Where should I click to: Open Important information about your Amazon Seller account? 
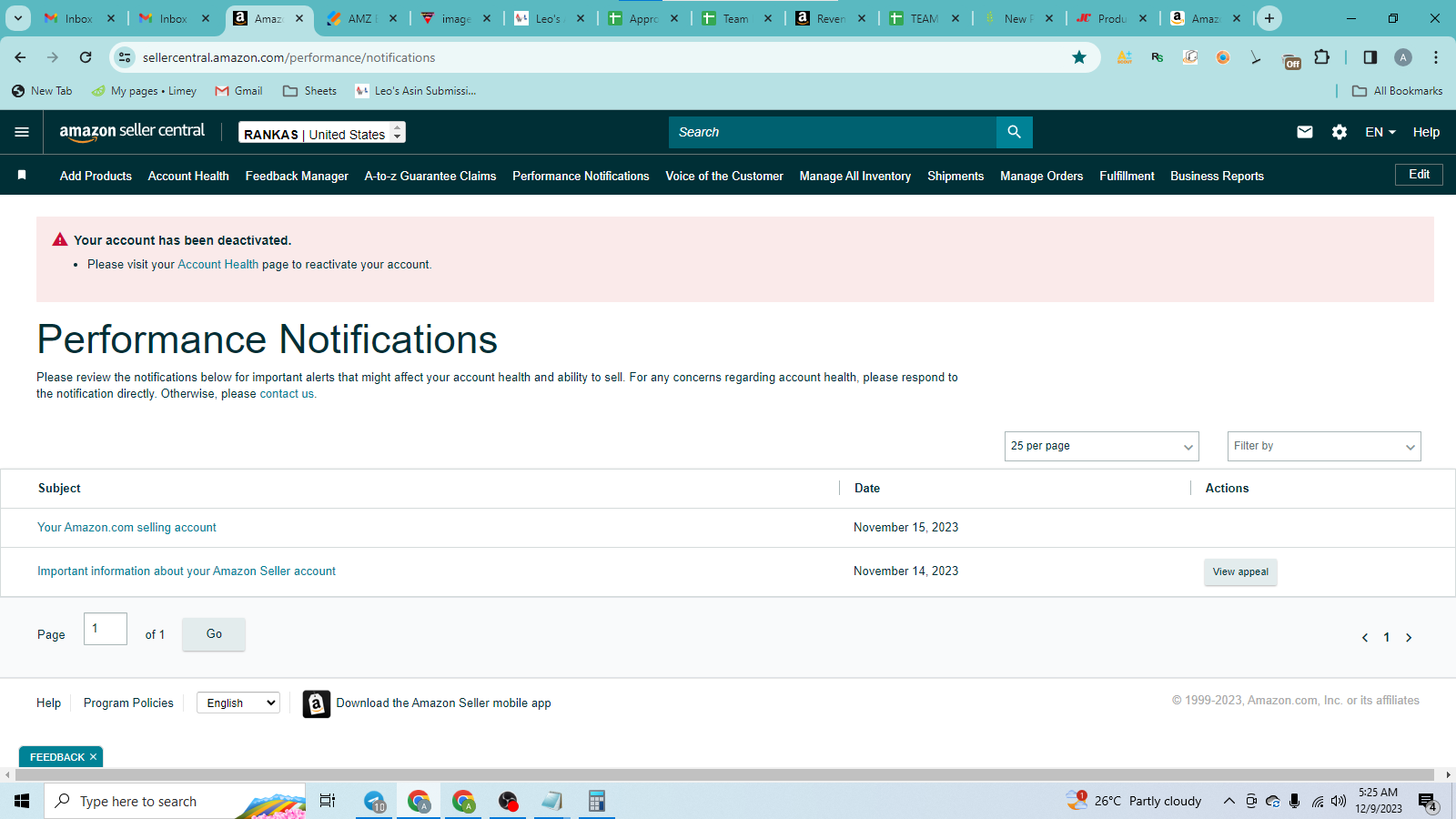[187, 571]
